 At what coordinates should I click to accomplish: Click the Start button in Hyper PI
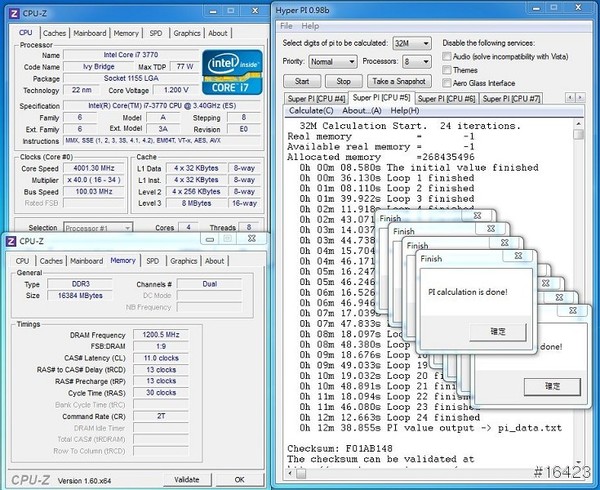302,81
